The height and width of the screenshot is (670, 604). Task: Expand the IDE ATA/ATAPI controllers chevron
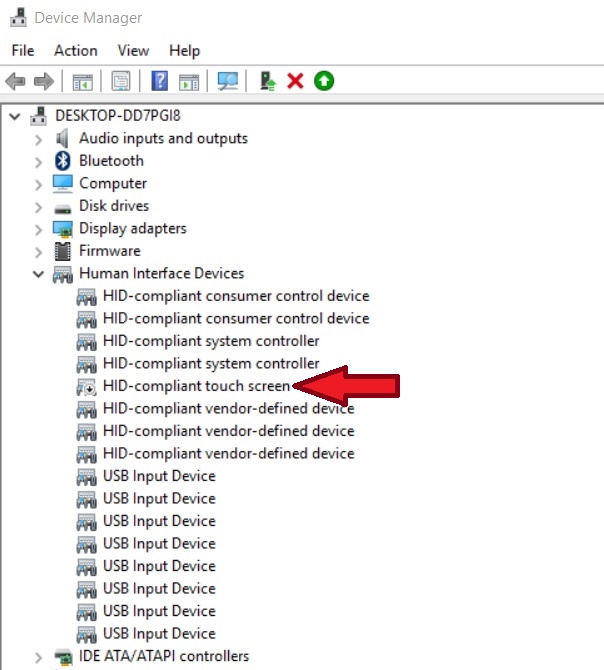coord(38,657)
